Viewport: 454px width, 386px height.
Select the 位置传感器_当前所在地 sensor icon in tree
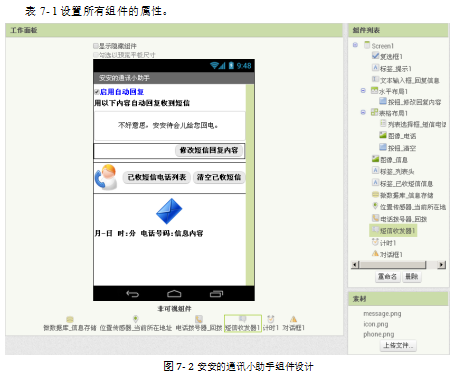pyautogui.click(x=375, y=206)
